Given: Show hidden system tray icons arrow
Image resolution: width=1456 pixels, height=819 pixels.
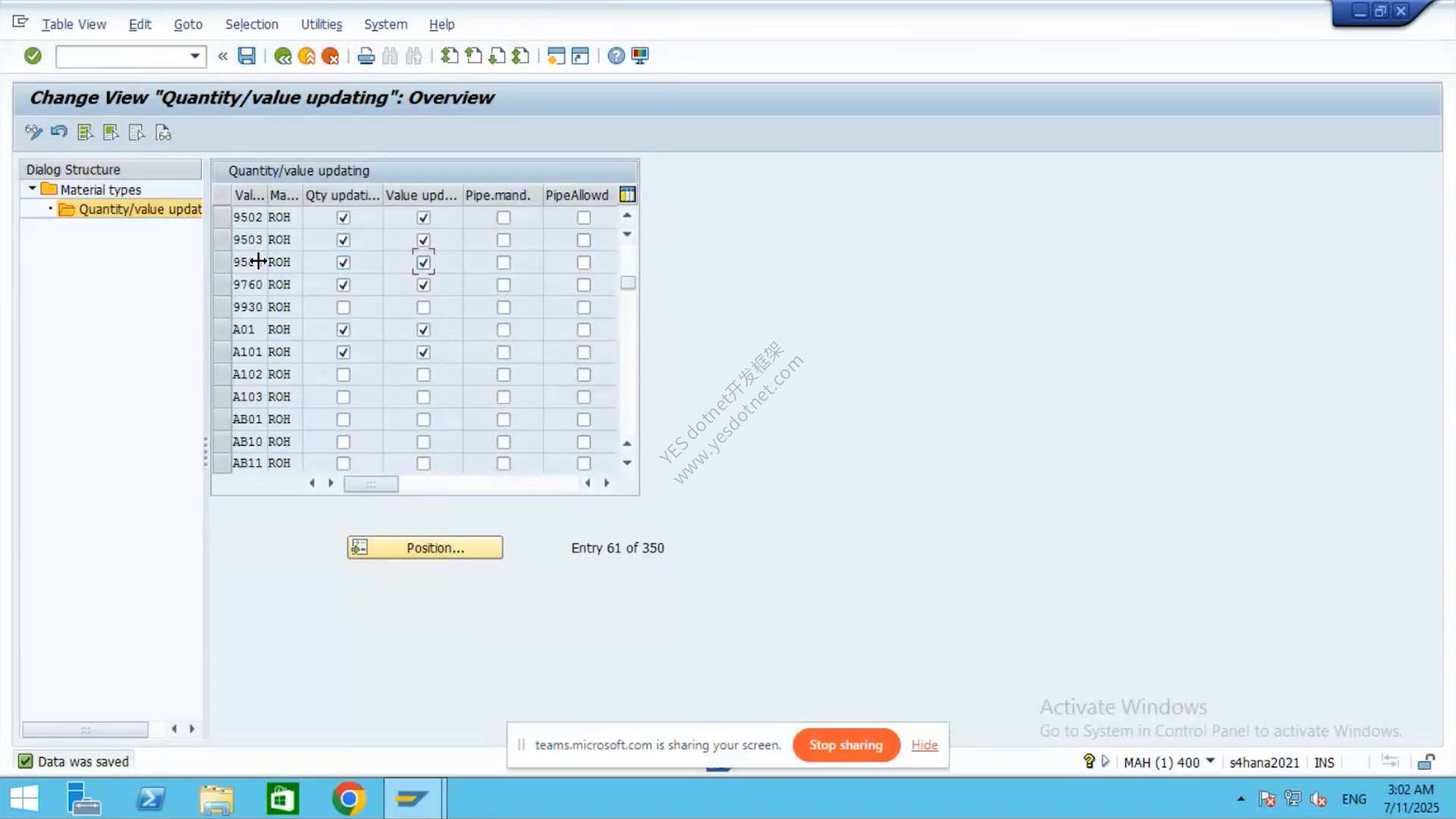Looking at the screenshot, I should [1241, 799].
